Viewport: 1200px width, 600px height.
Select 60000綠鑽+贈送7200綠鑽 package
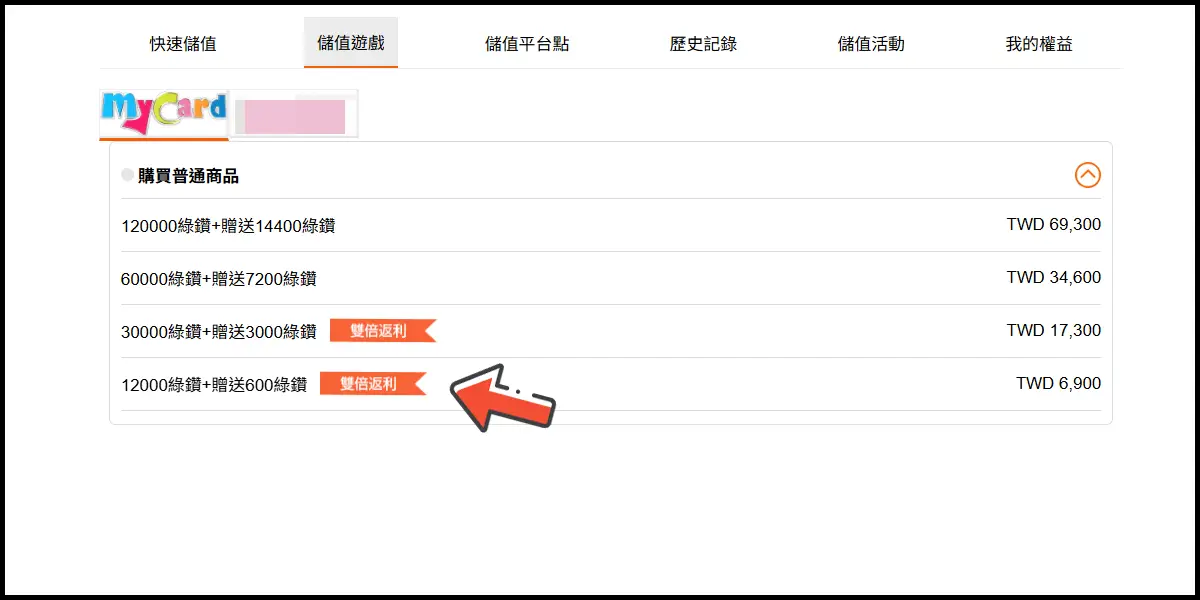point(611,278)
